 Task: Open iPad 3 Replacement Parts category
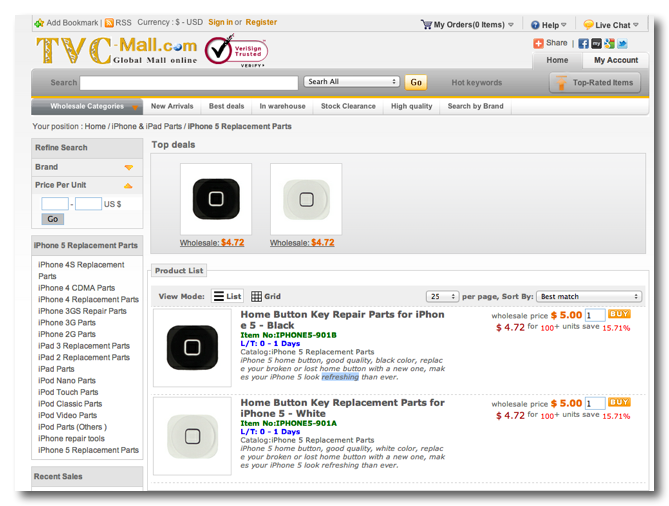[84, 346]
